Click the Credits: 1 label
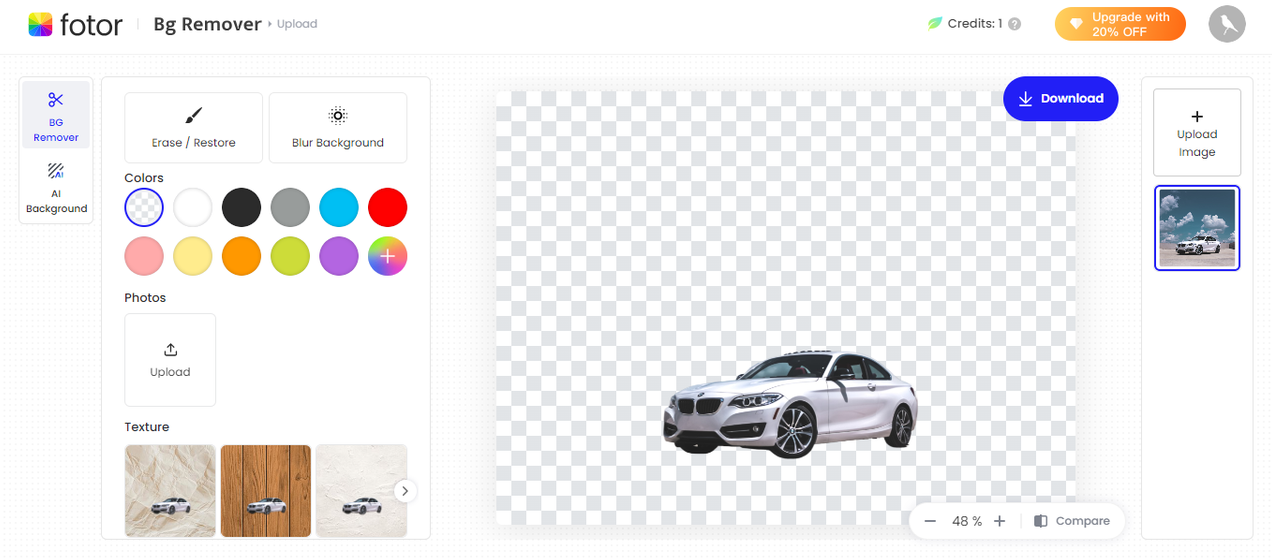This screenshot has width=1272, height=560. (x=975, y=24)
